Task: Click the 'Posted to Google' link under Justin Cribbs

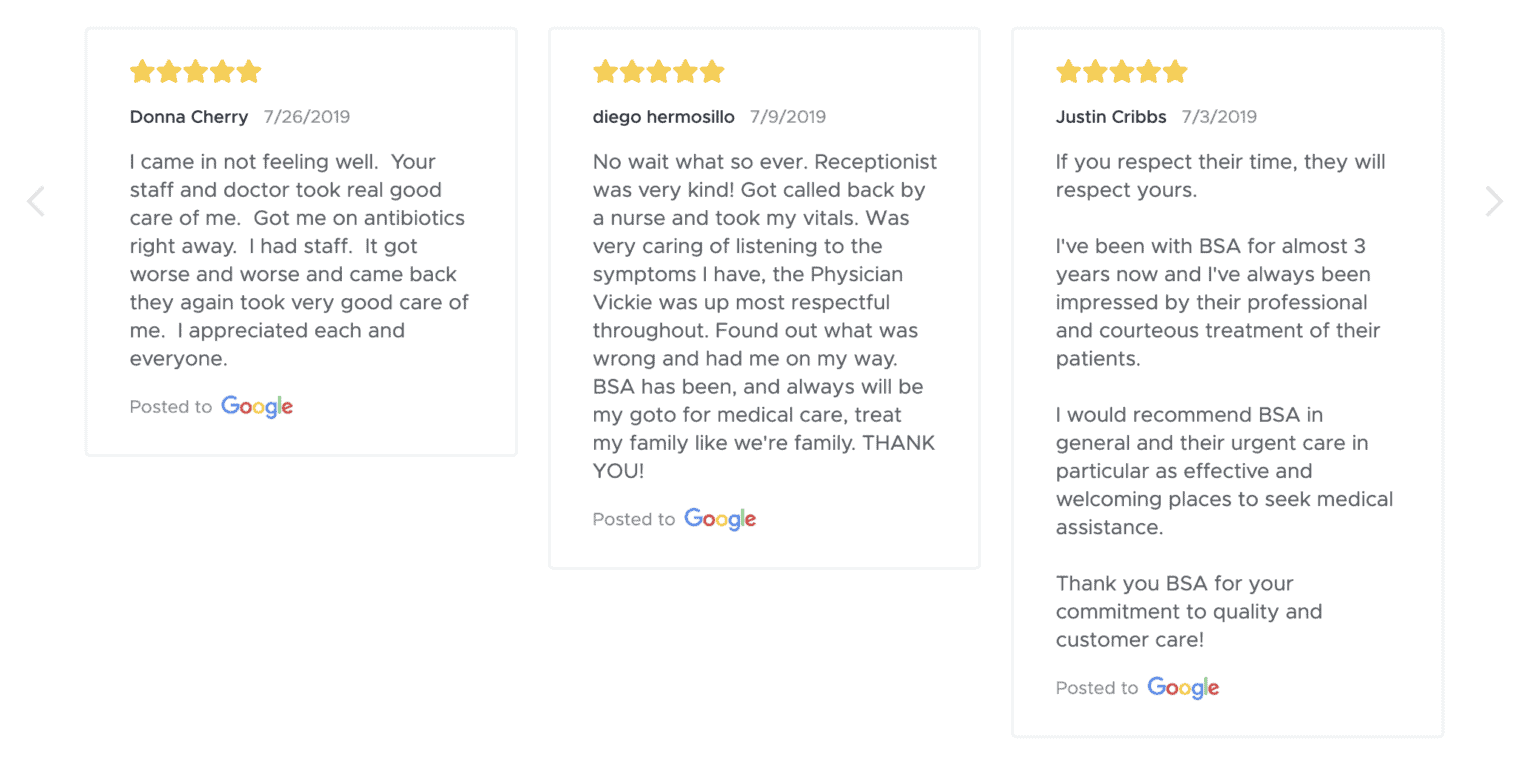Action: click(x=1137, y=687)
